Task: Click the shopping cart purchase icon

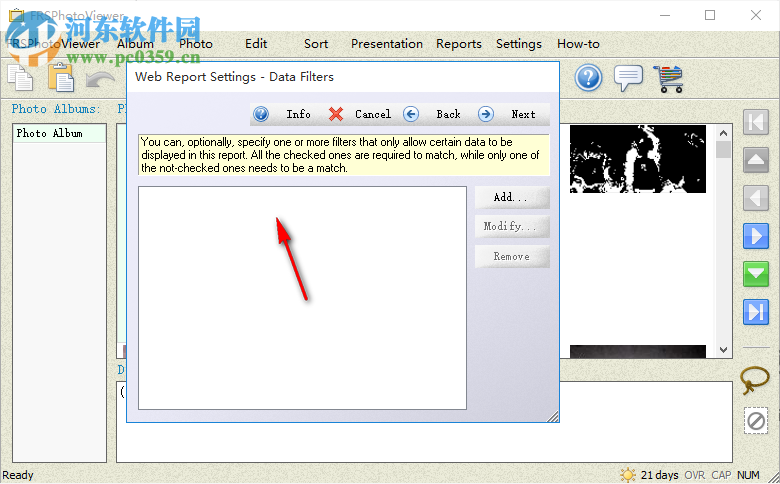Action: click(669, 79)
